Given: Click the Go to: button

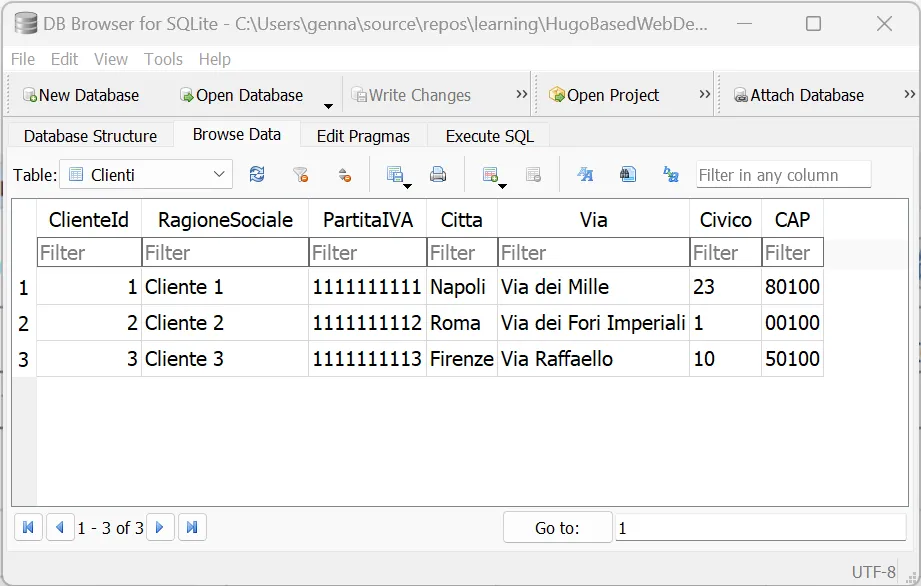Looking at the screenshot, I should click(557, 527).
